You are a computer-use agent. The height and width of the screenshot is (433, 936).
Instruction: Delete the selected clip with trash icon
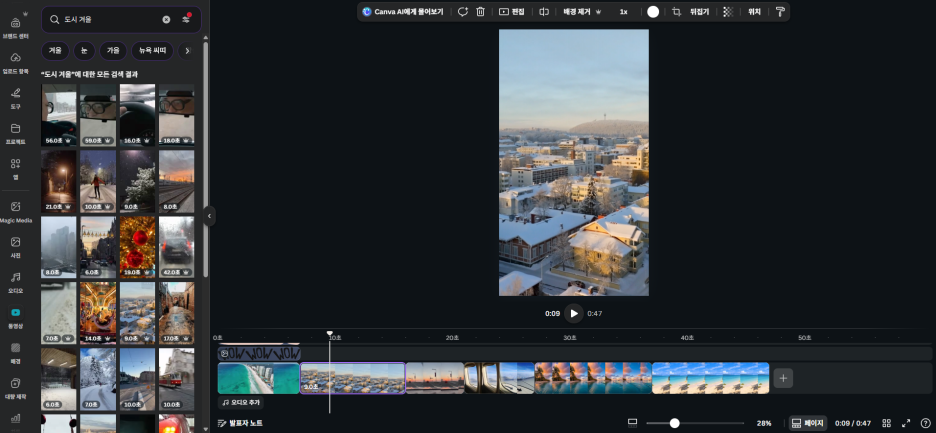click(480, 11)
